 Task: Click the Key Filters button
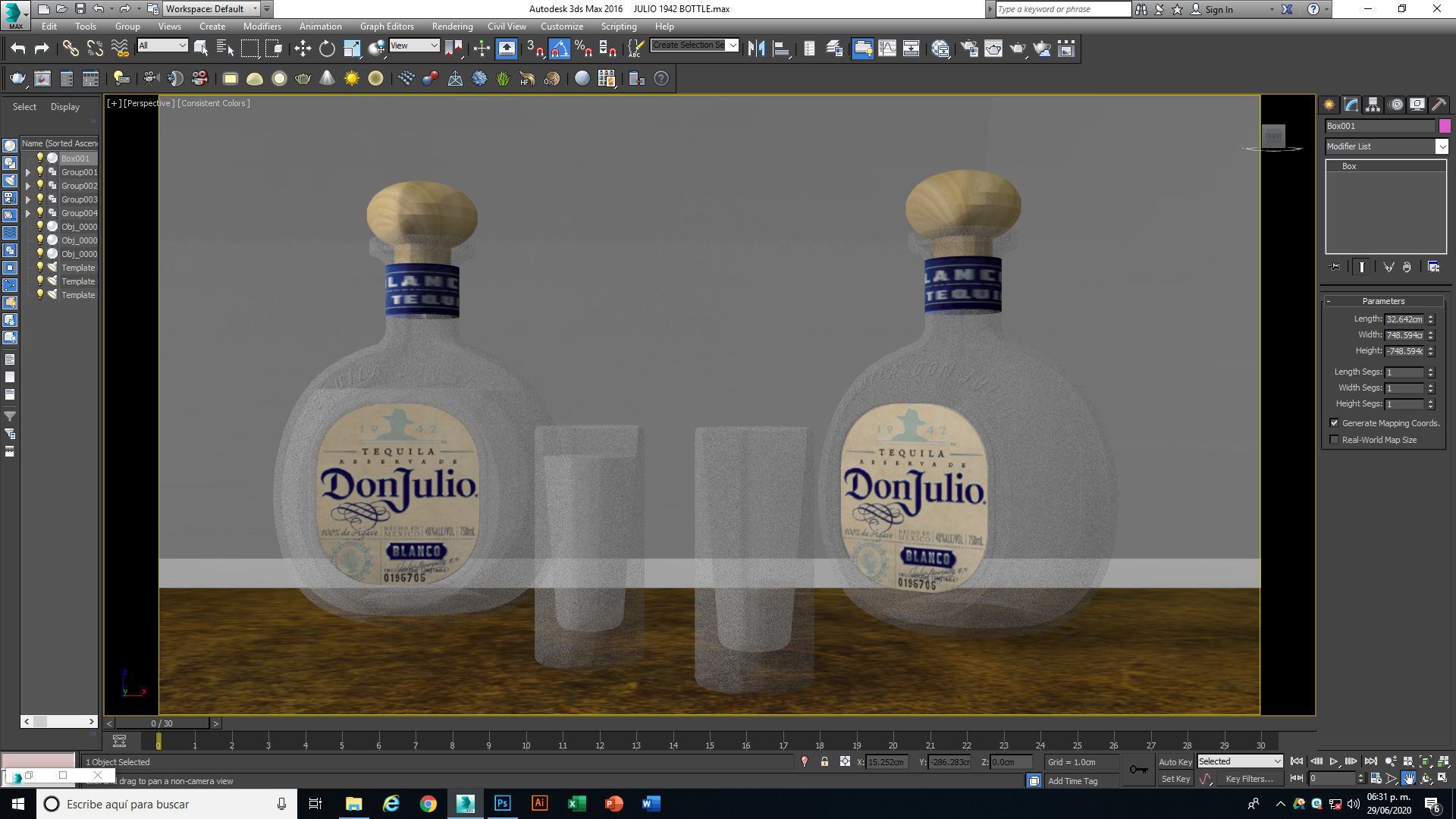point(1249,779)
